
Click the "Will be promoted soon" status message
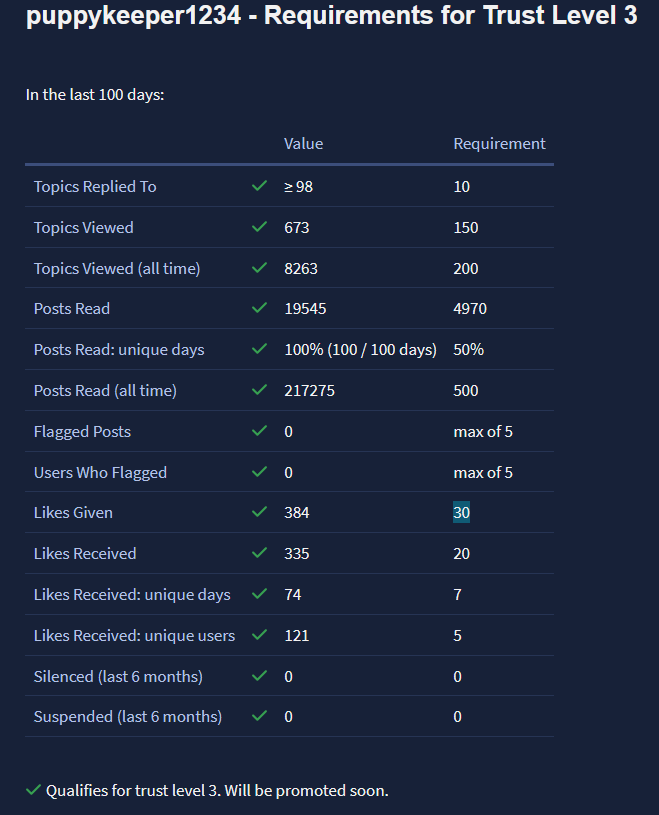click(217, 791)
